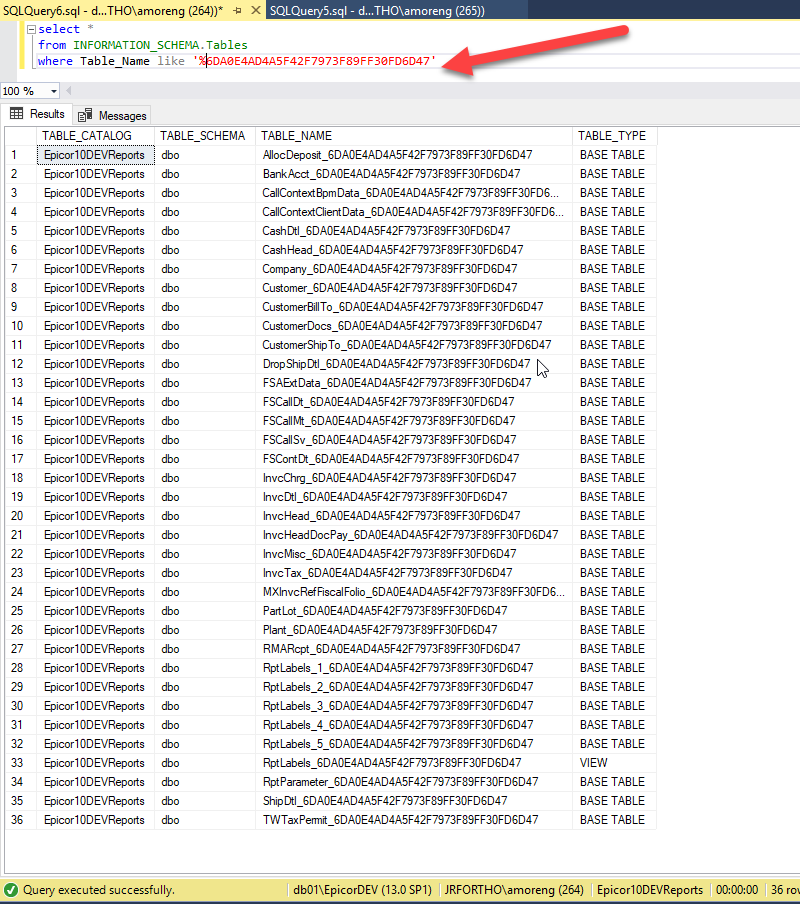Image resolution: width=800 pixels, height=904 pixels.
Task: Click the CallContextClientData table name cell
Action: click(x=414, y=212)
